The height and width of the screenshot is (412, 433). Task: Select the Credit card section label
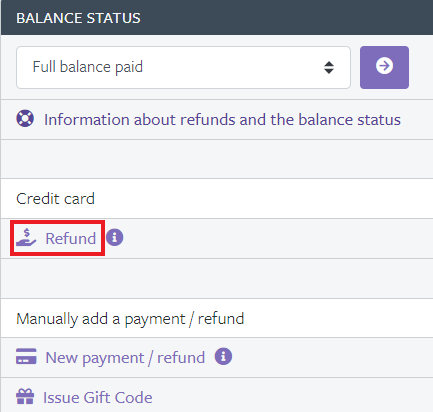(55, 199)
